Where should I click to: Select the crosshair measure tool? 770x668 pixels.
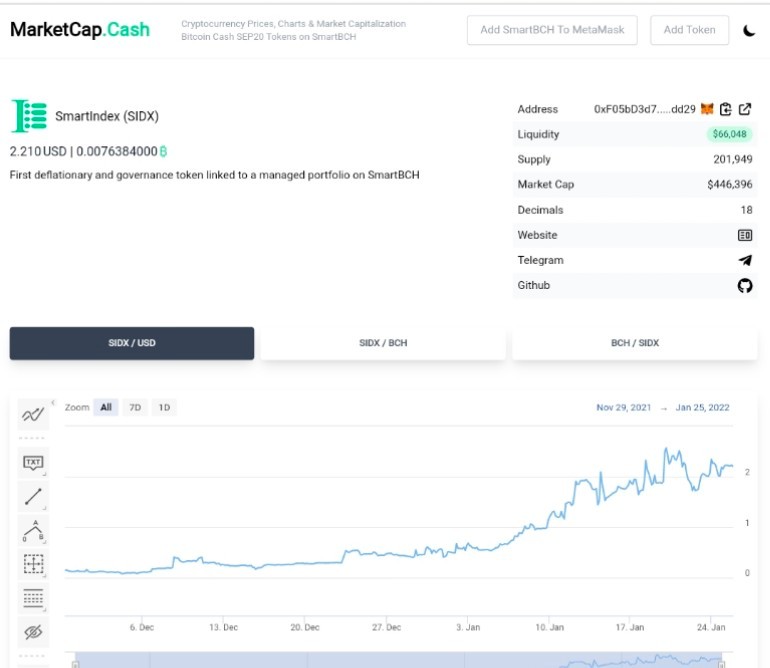pos(33,564)
